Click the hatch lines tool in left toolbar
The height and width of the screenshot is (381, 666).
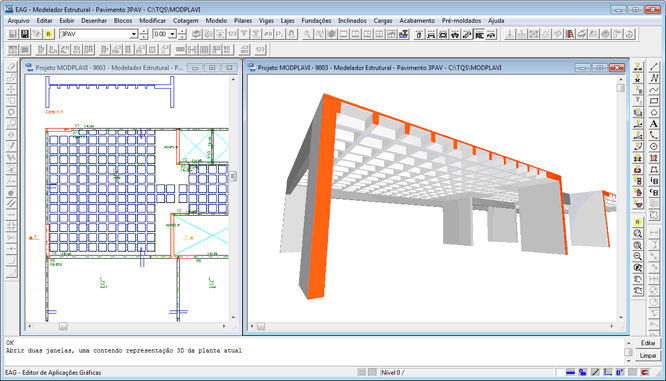click(11, 203)
